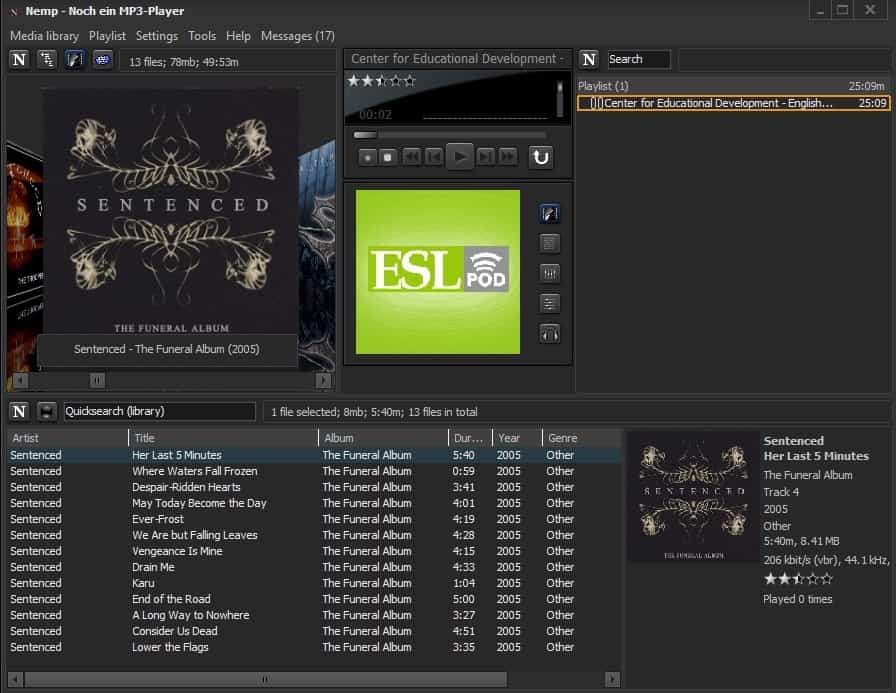896x693 pixels.
Task: Open the equalizer panel icon
Action: [x=549, y=273]
